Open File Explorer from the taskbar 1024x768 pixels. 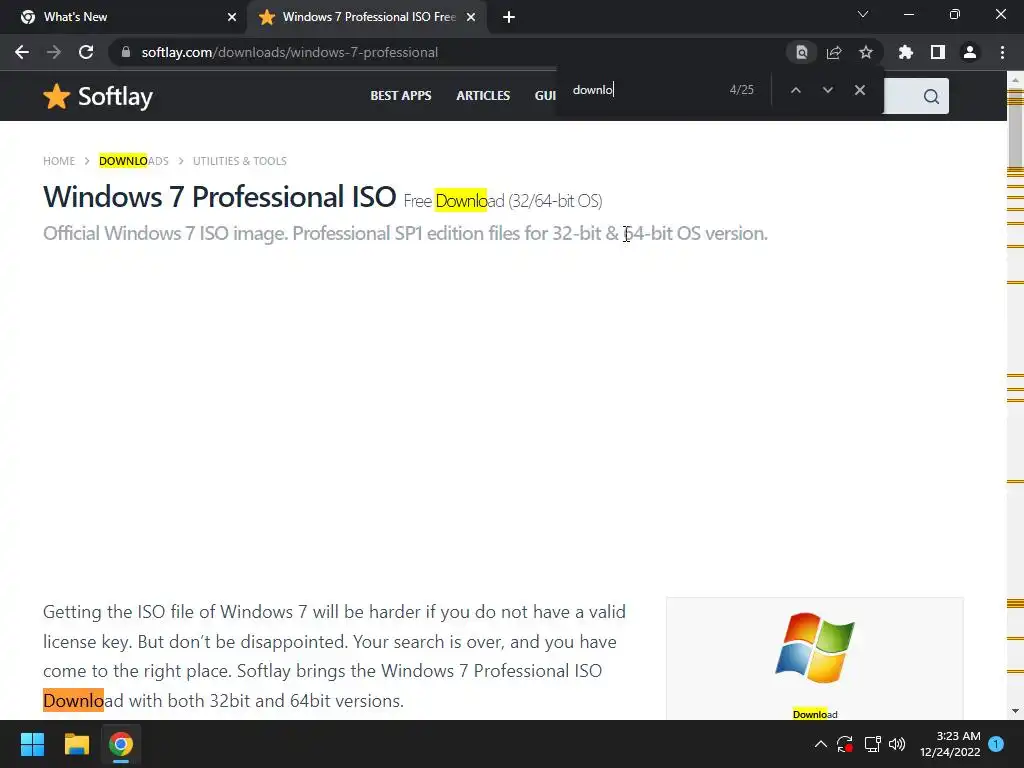pyautogui.click(x=76, y=744)
